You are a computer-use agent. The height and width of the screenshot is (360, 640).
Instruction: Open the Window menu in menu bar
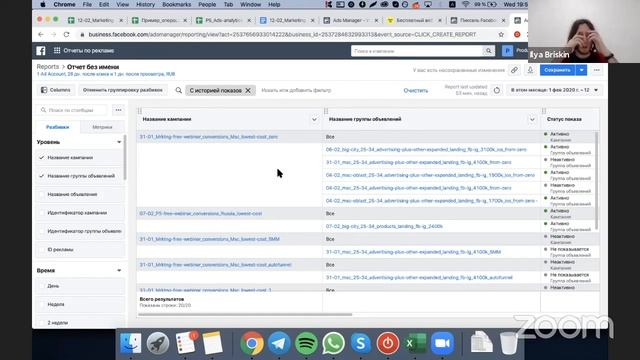[250, 4]
